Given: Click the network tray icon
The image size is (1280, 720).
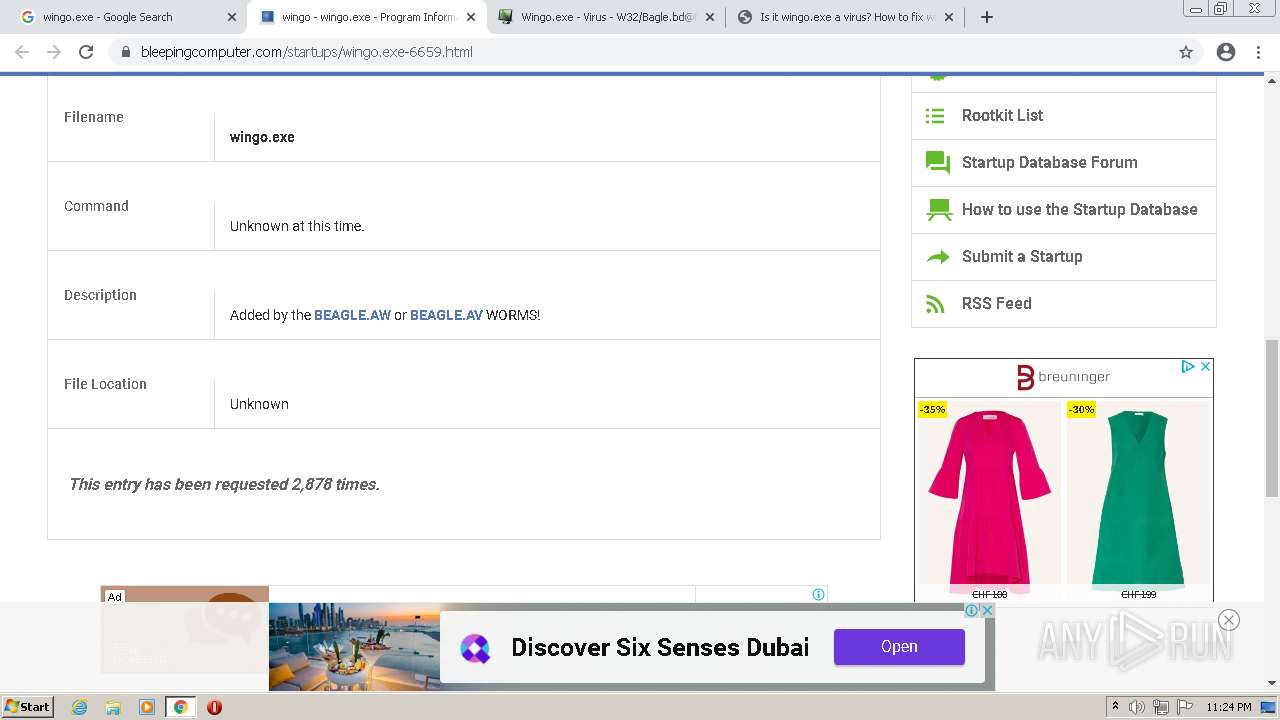Looking at the screenshot, I should (1161, 707).
